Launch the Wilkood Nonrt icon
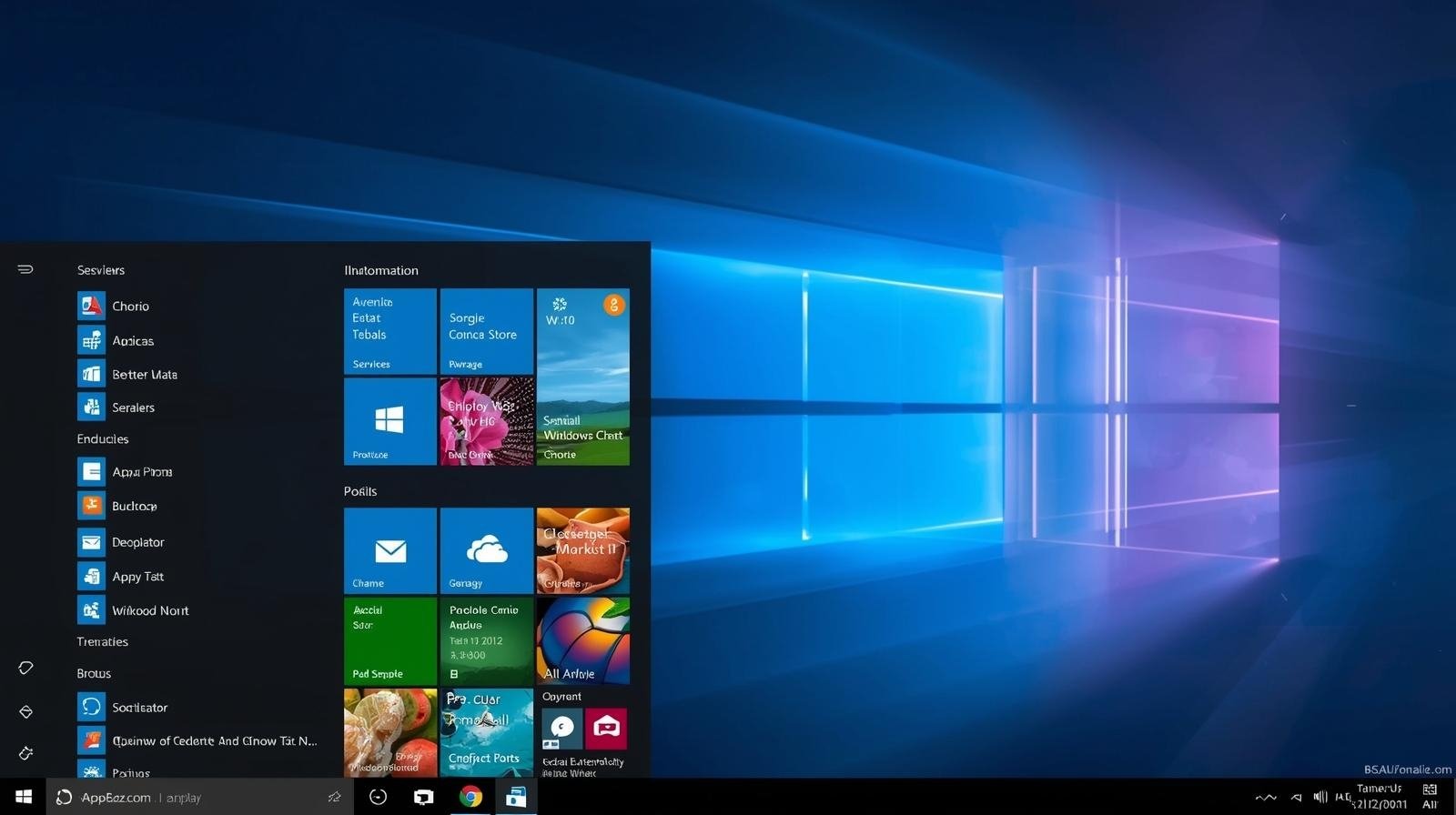The width and height of the screenshot is (1456, 815). coord(91,610)
